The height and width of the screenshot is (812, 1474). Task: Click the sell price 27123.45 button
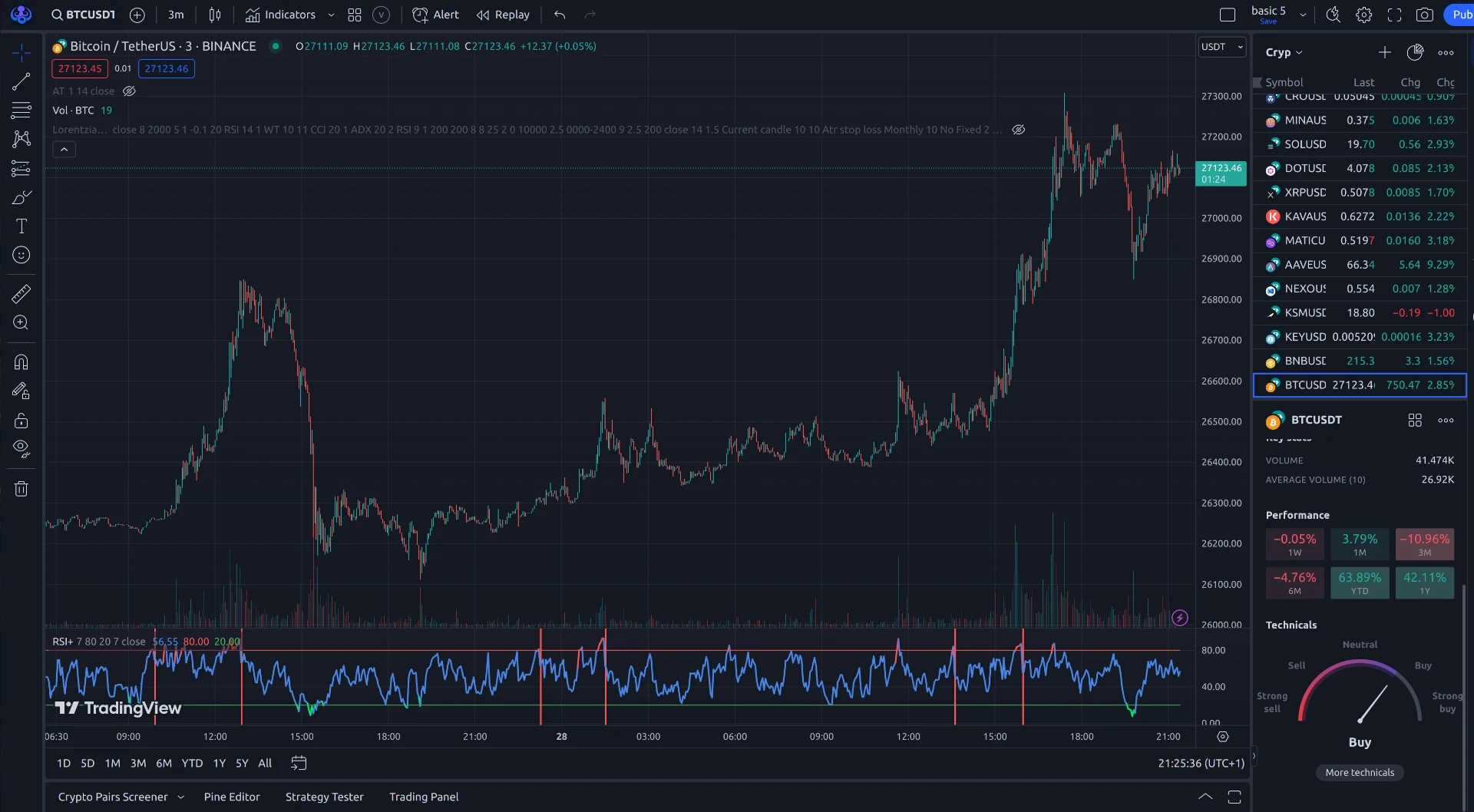(80, 68)
